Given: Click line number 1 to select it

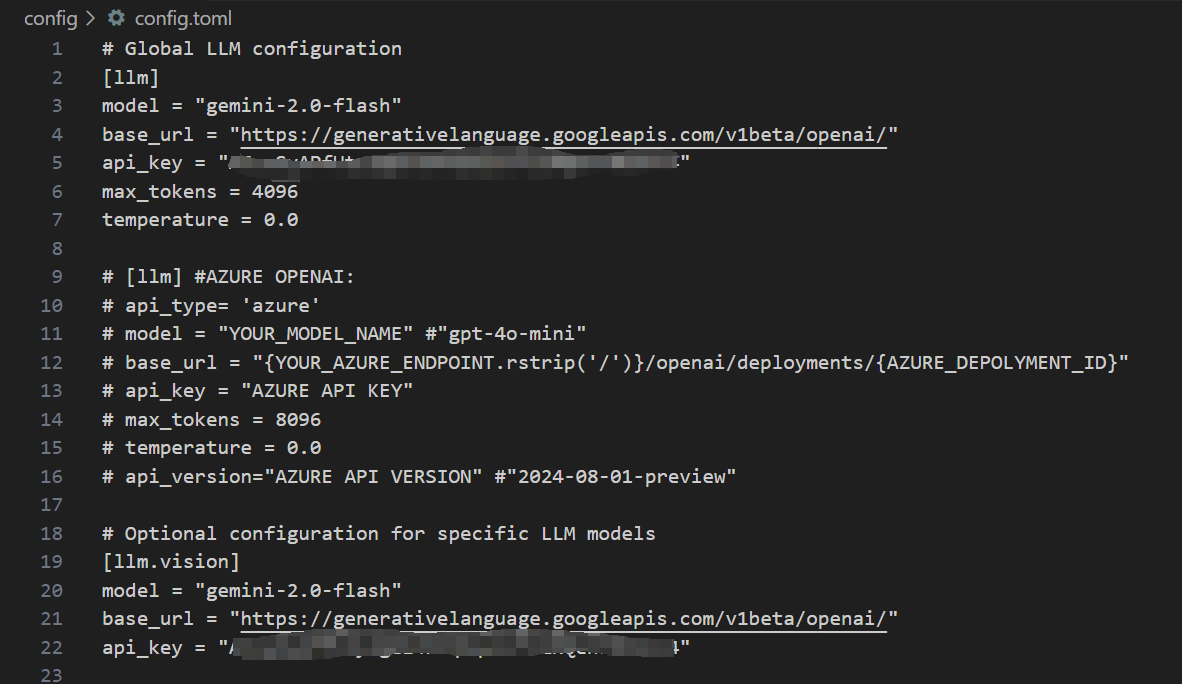Looking at the screenshot, I should pos(56,47).
